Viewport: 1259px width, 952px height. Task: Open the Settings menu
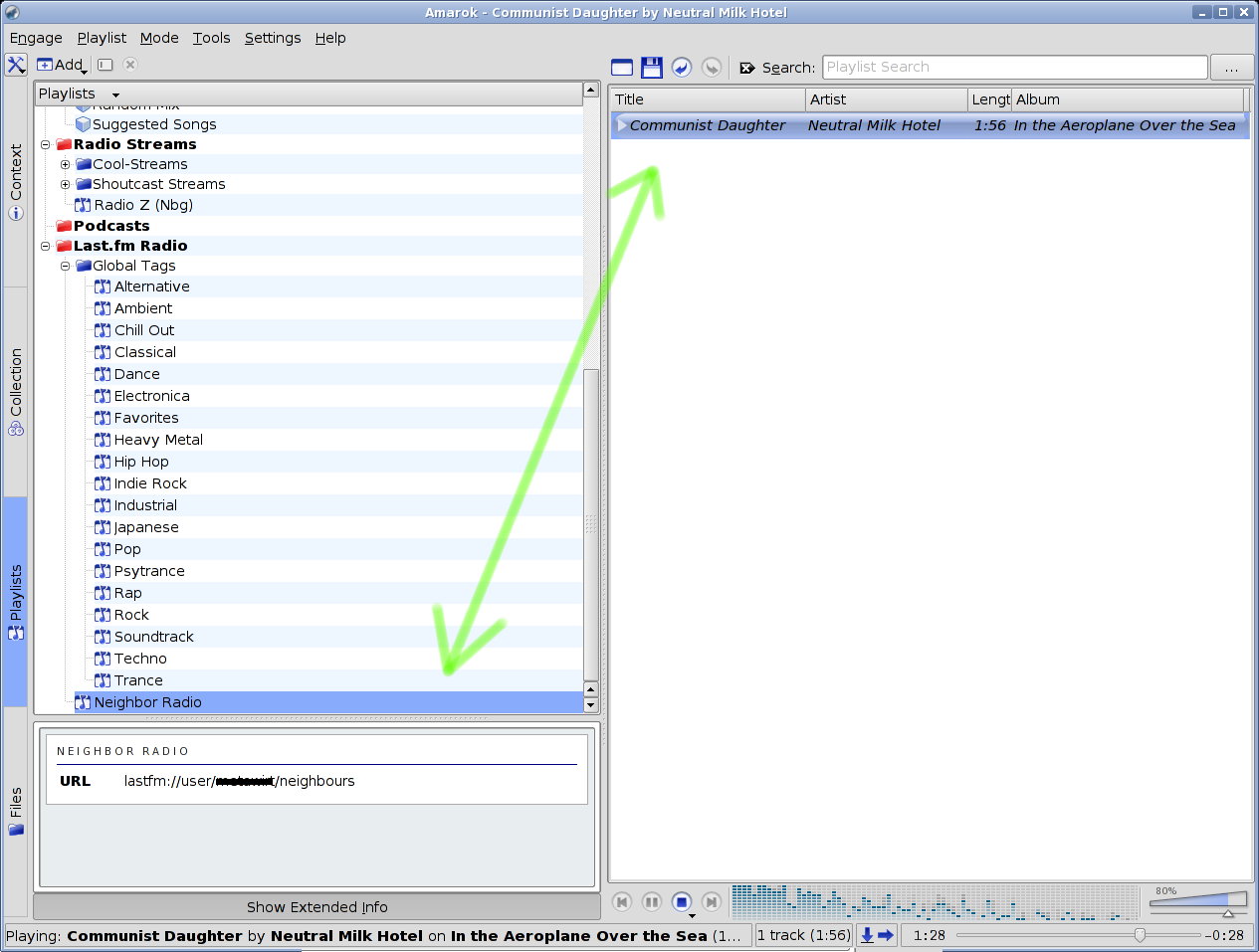(x=273, y=38)
